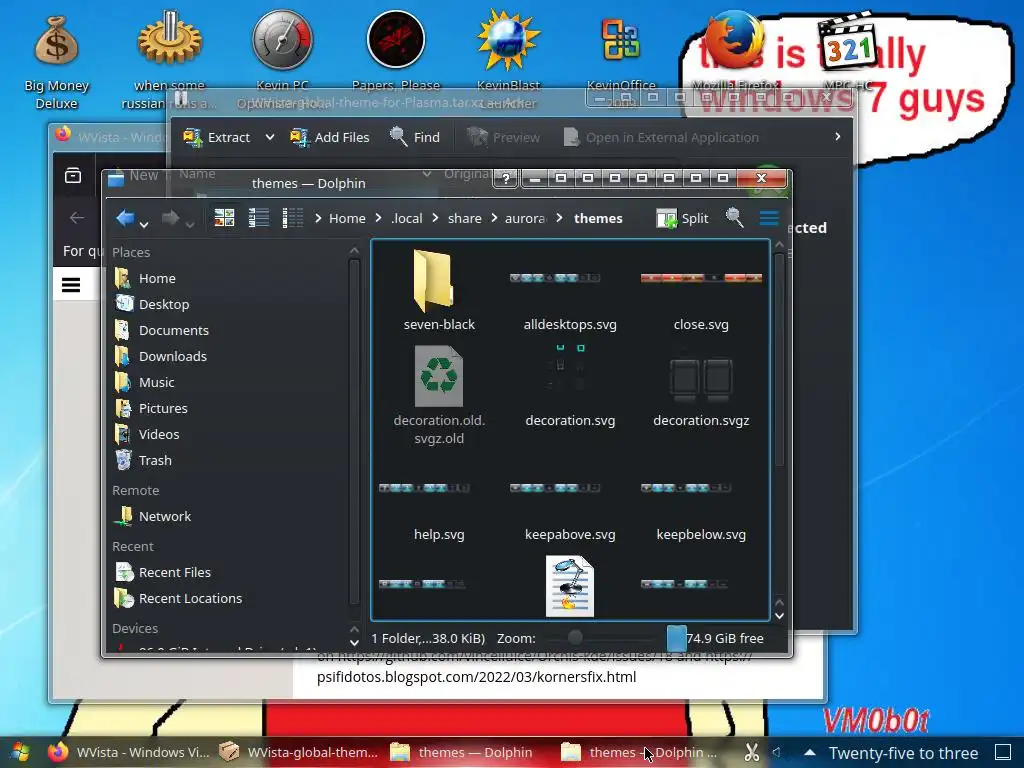Open back history dropdown arrow in Dolphin
This screenshot has height=768, width=1024.
coord(144,225)
